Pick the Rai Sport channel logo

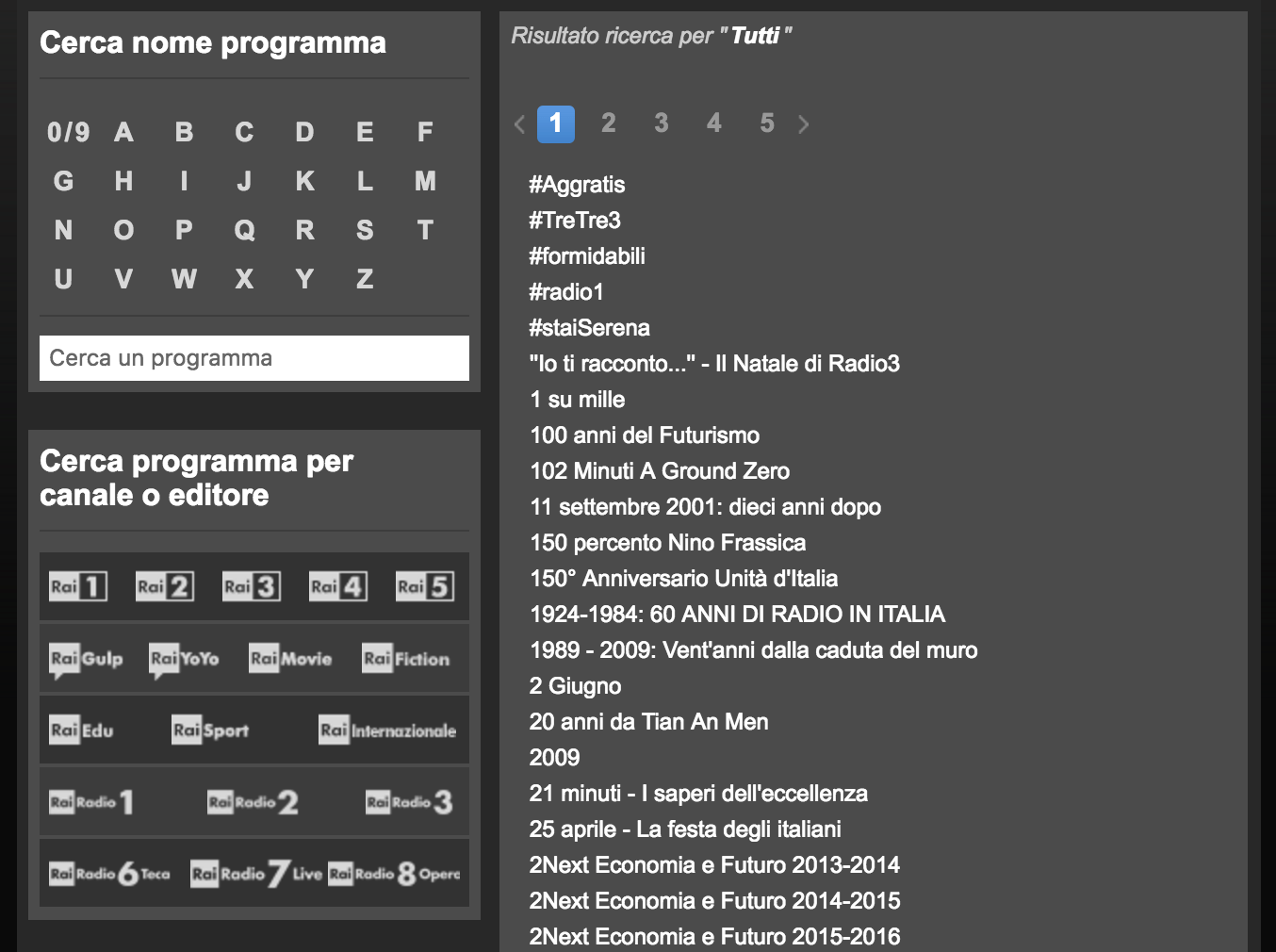pos(210,730)
